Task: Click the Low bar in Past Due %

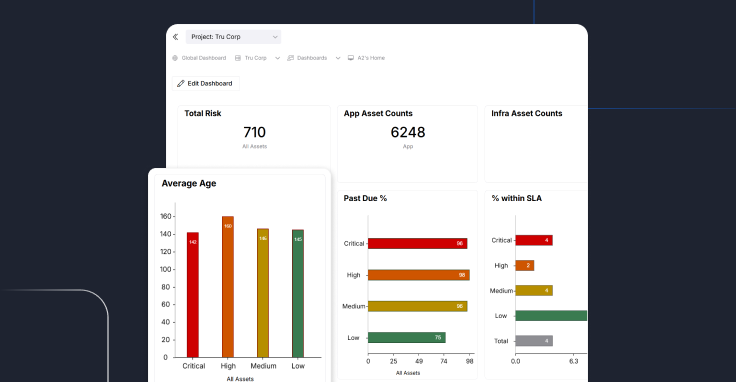Action: pos(406,337)
